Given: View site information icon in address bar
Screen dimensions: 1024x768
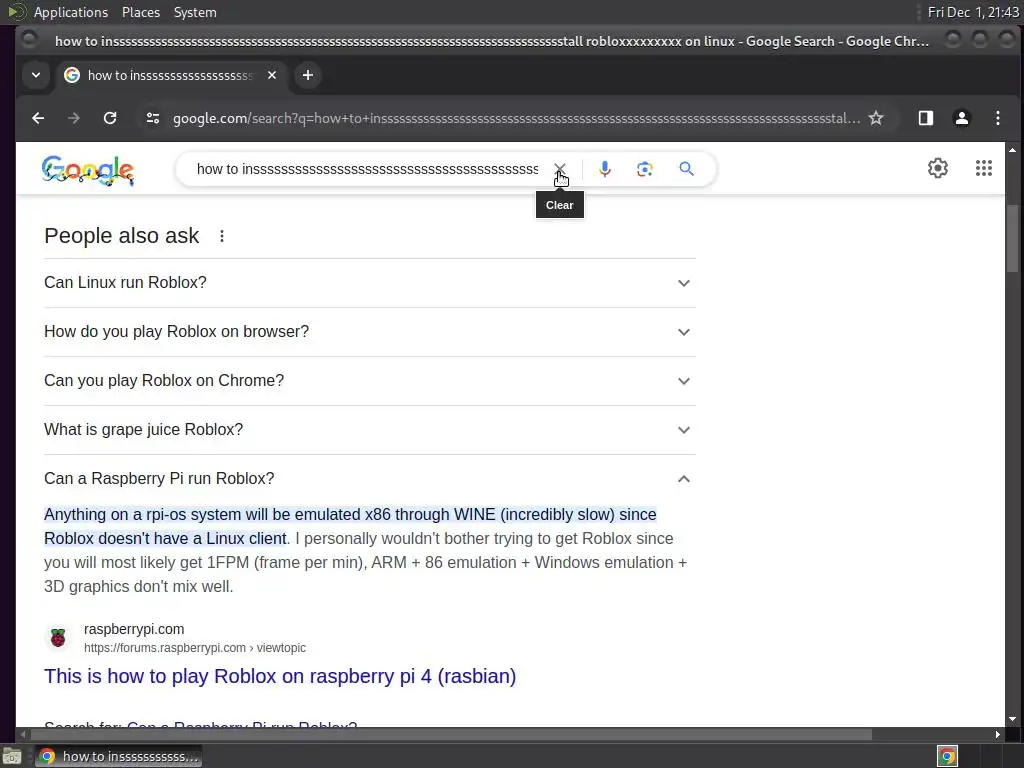Looking at the screenshot, I should (153, 118).
